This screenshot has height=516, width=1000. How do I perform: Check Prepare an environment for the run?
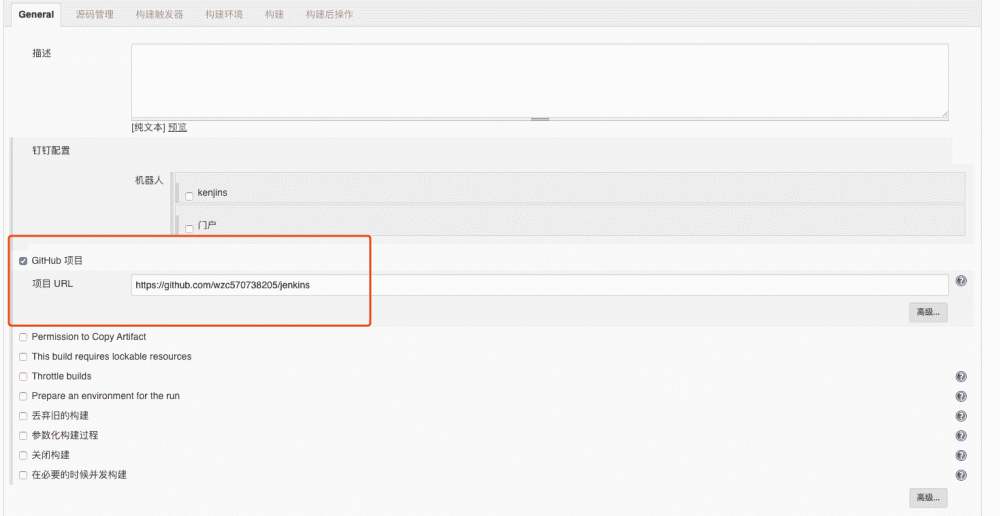[24, 396]
